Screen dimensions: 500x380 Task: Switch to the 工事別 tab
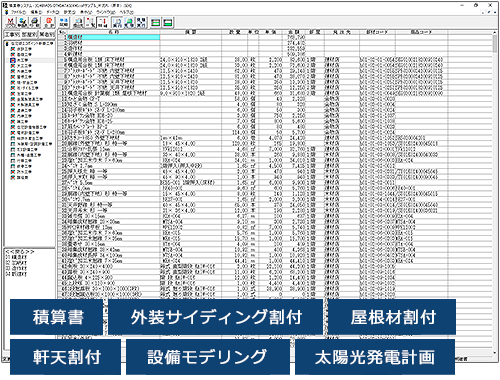click(12, 34)
